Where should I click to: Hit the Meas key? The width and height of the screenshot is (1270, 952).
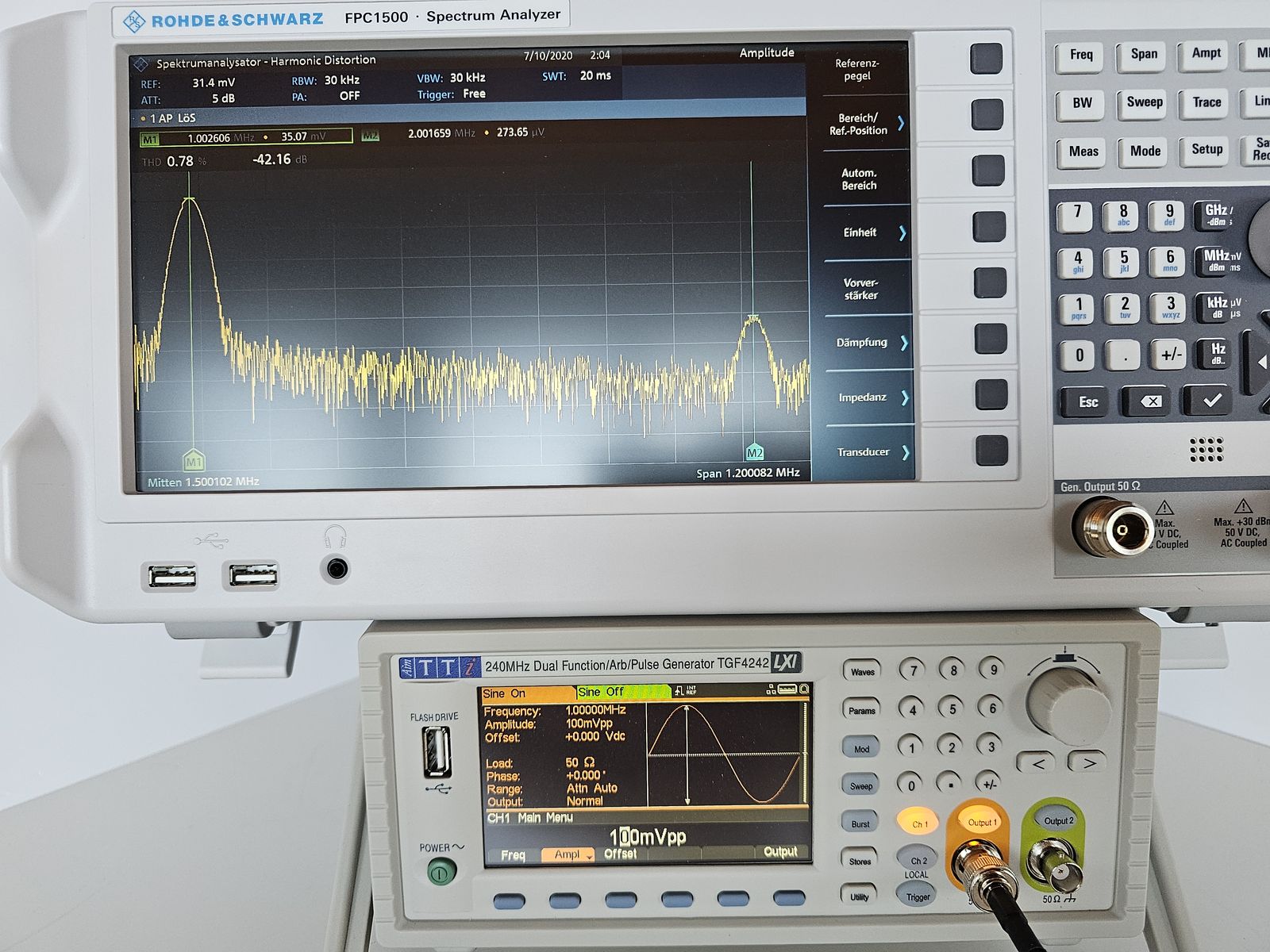click(1083, 152)
